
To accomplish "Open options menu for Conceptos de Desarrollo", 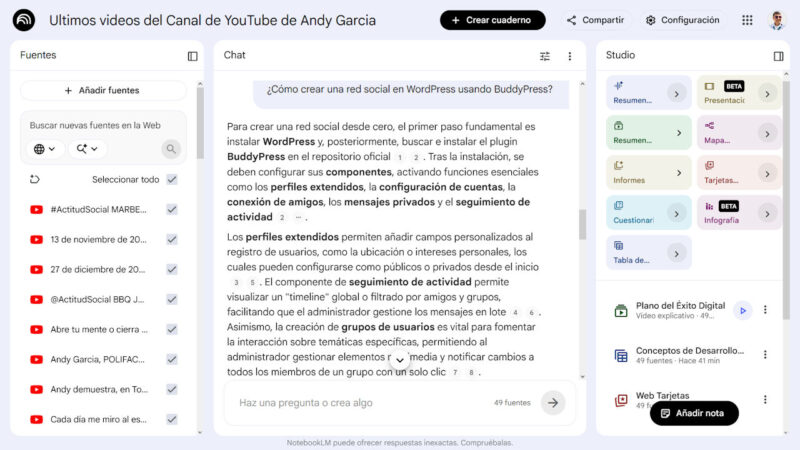I will point(765,355).
